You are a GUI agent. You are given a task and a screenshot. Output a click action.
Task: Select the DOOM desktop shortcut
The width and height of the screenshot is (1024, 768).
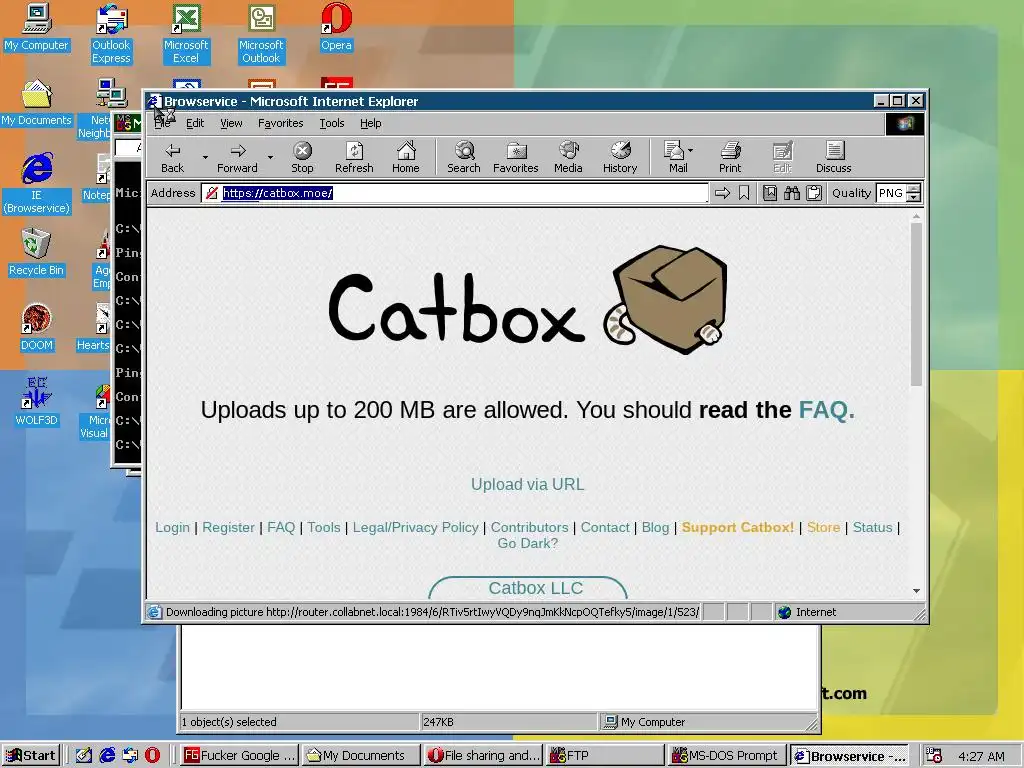pos(37,328)
